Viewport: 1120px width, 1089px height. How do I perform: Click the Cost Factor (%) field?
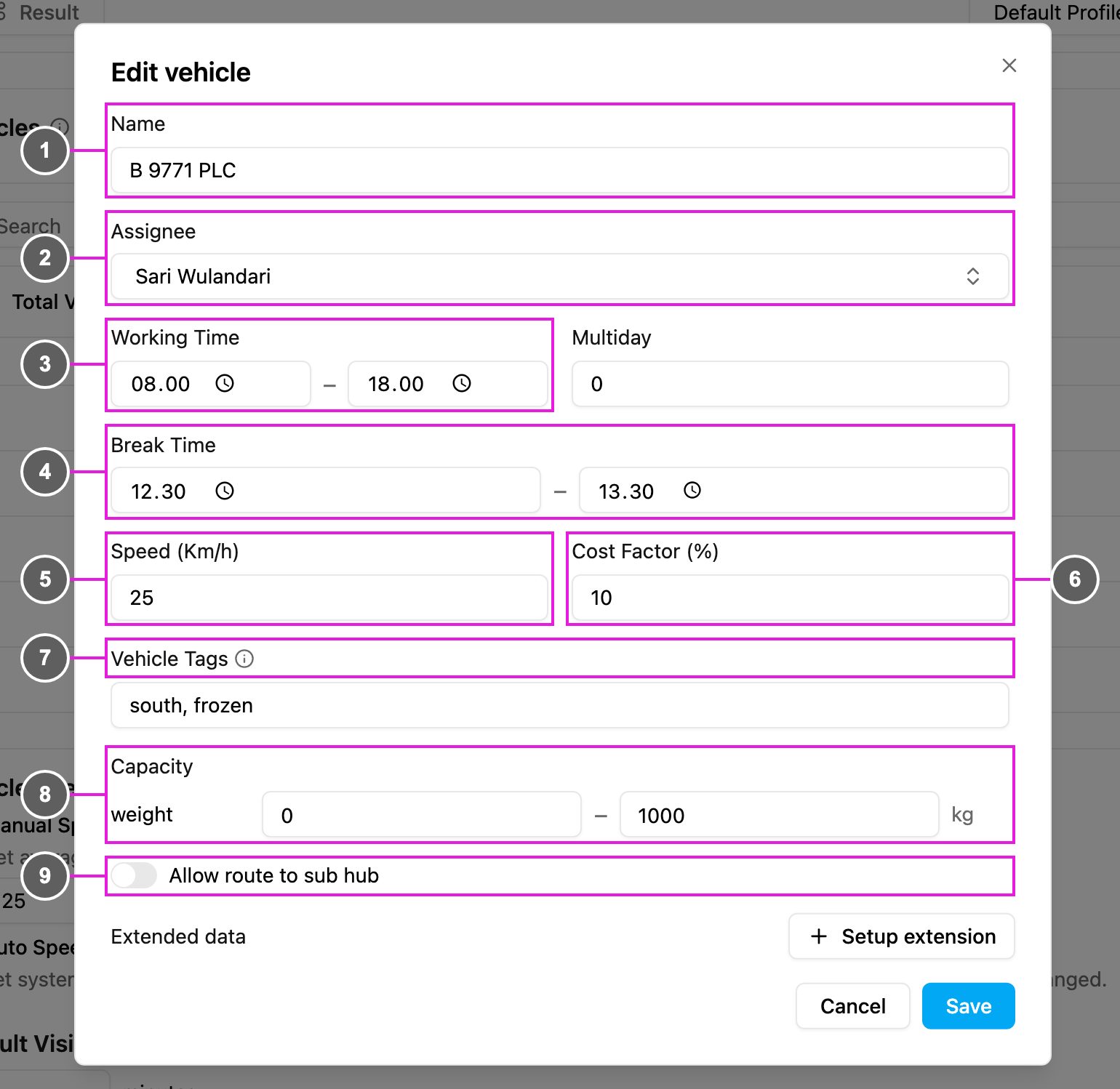791,598
